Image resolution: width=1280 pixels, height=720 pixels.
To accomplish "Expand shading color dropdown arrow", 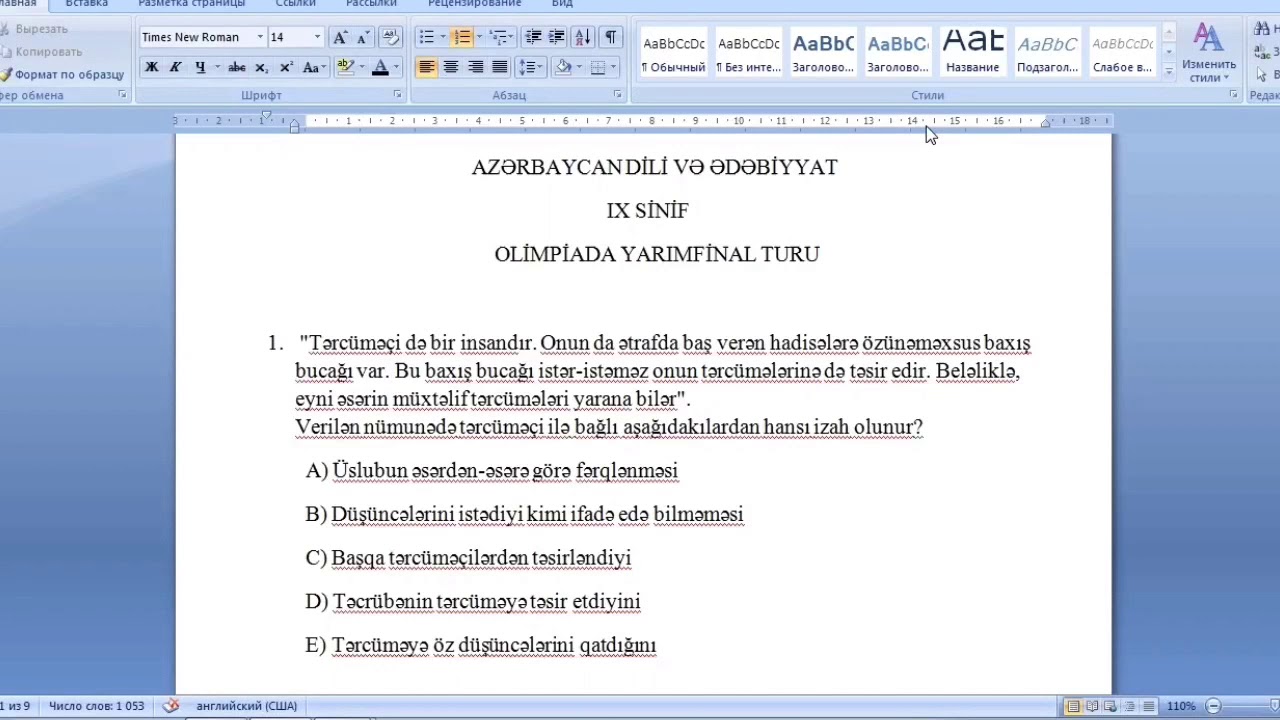I will coord(579,67).
